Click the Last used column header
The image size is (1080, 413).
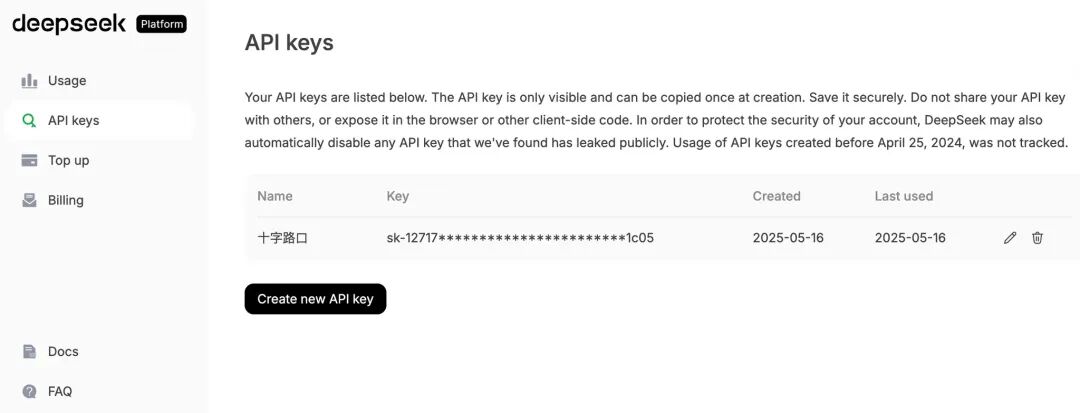coord(904,196)
